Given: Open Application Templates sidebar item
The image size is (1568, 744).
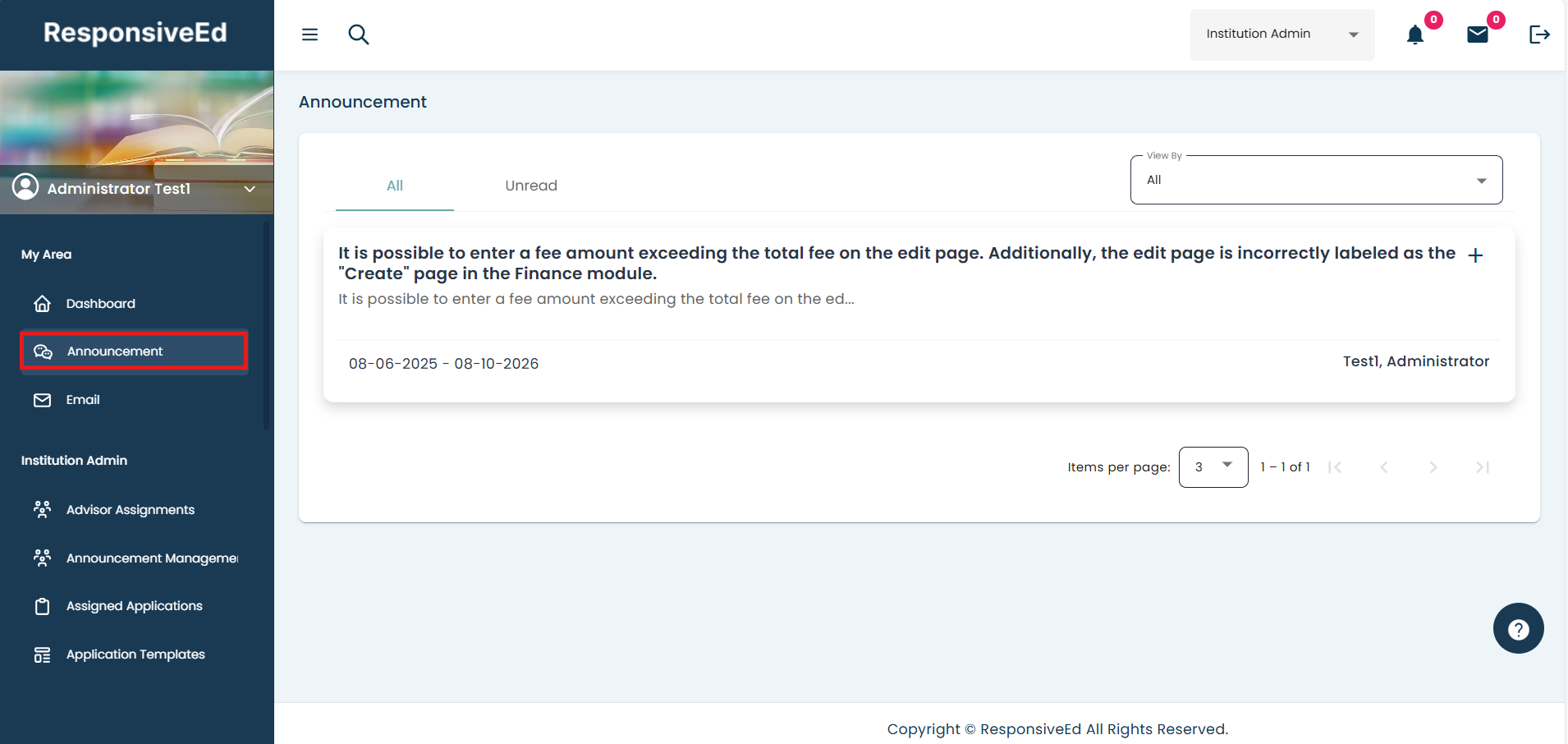Looking at the screenshot, I should click(135, 654).
